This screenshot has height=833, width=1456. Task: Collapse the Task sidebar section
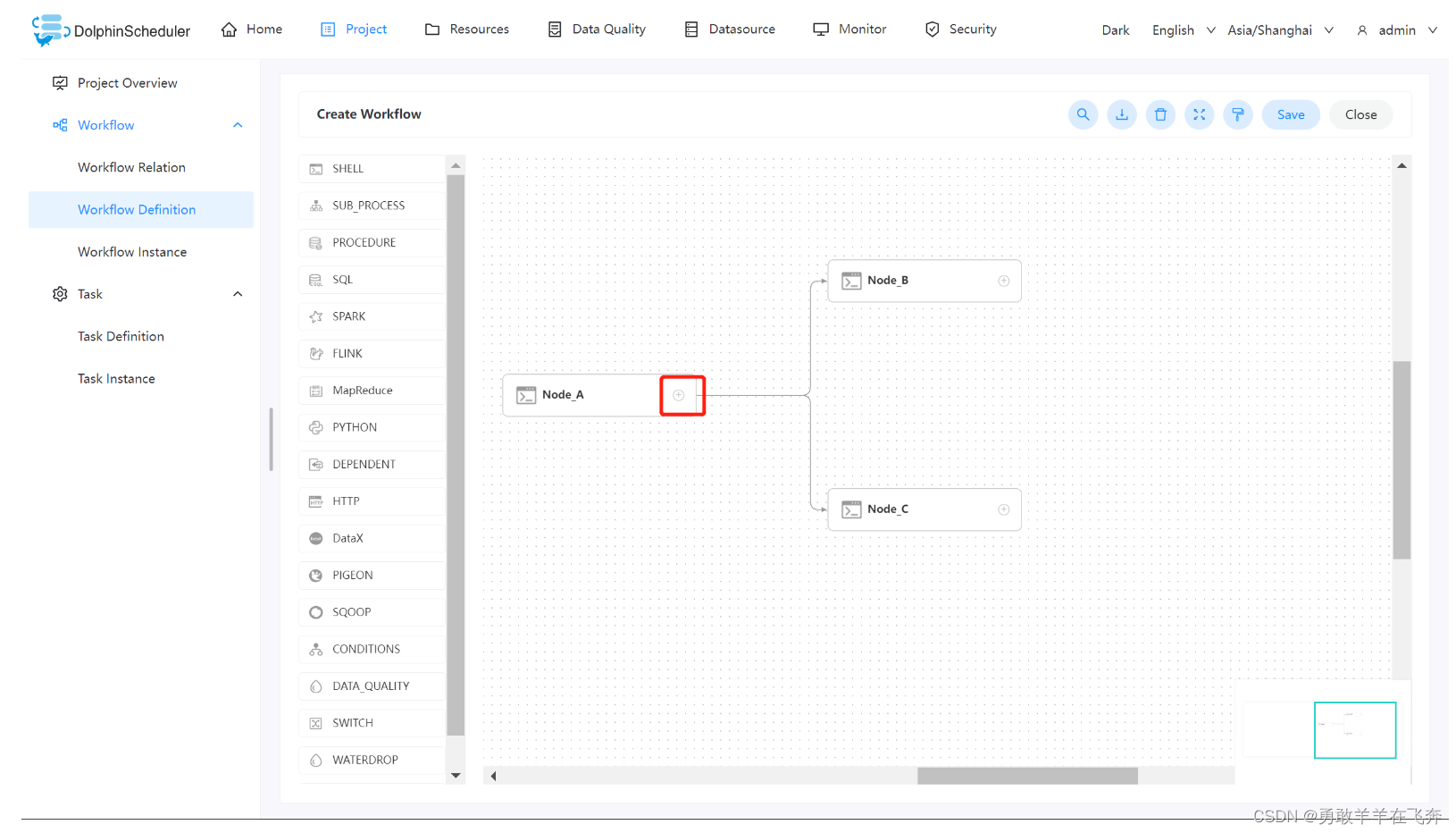tap(238, 294)
